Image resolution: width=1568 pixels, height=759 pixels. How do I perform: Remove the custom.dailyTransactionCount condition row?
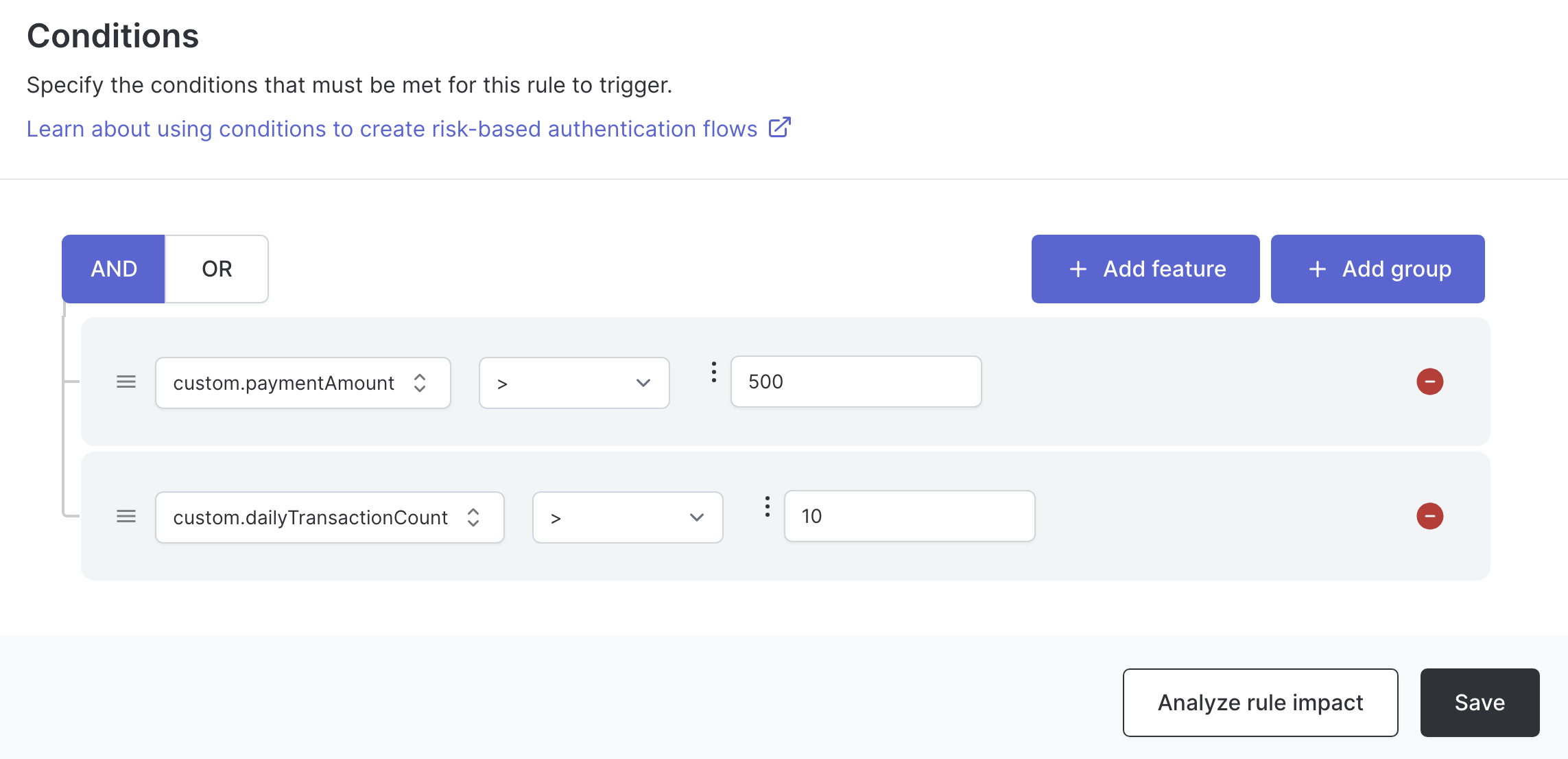tap(1429, 516)
